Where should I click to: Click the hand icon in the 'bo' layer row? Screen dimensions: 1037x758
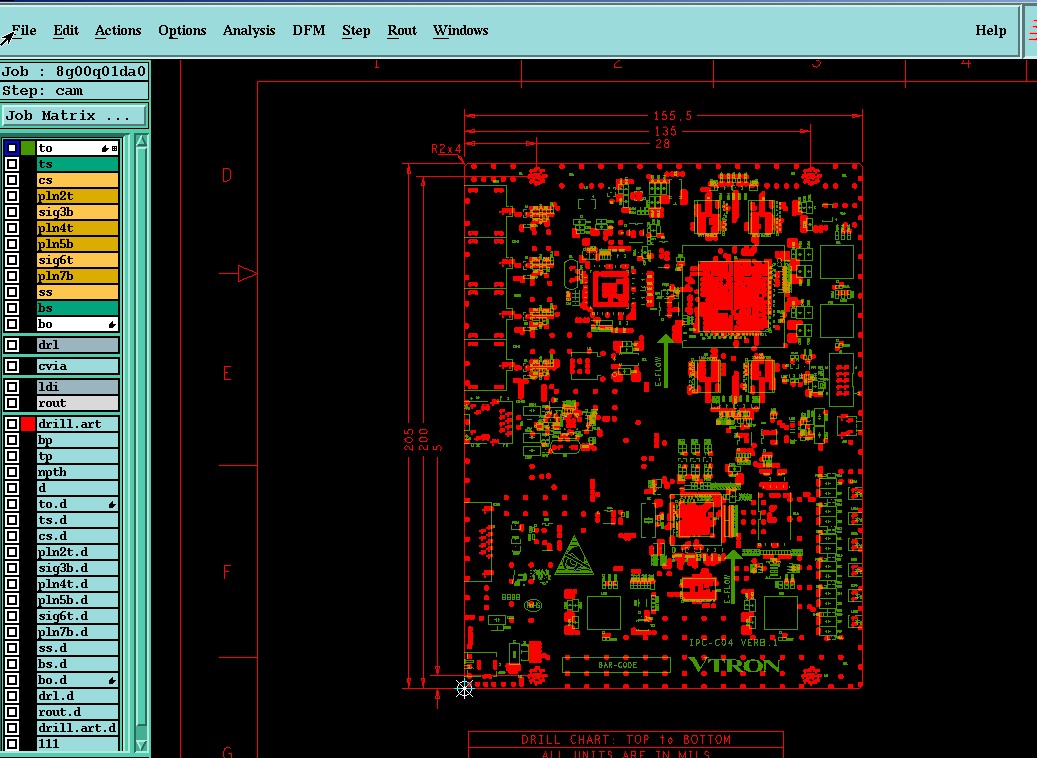point(112,324)
